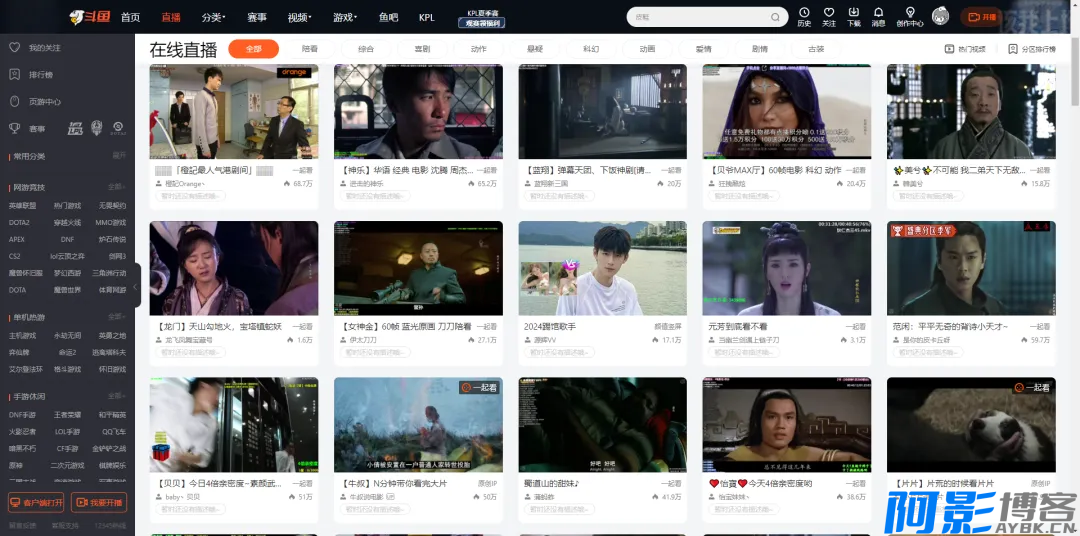Open 排行榜 ranking in the sidebar
Viewport: 1080px width, 536px height.
click(x=31, y=74)
